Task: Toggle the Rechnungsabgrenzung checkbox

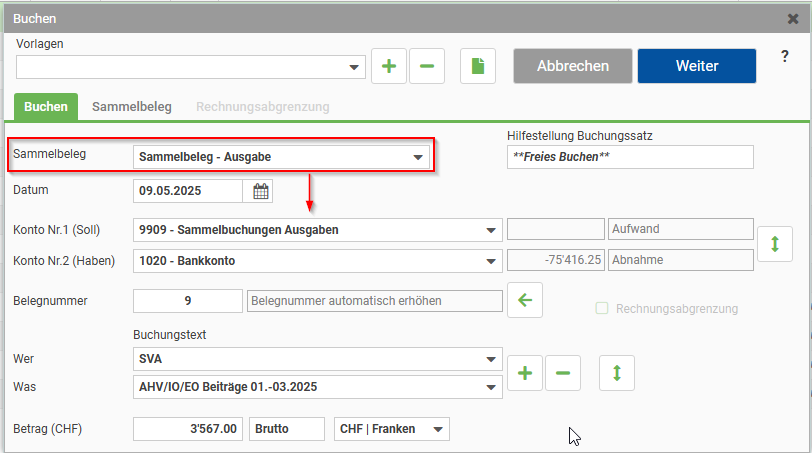Action: point(602,309)
